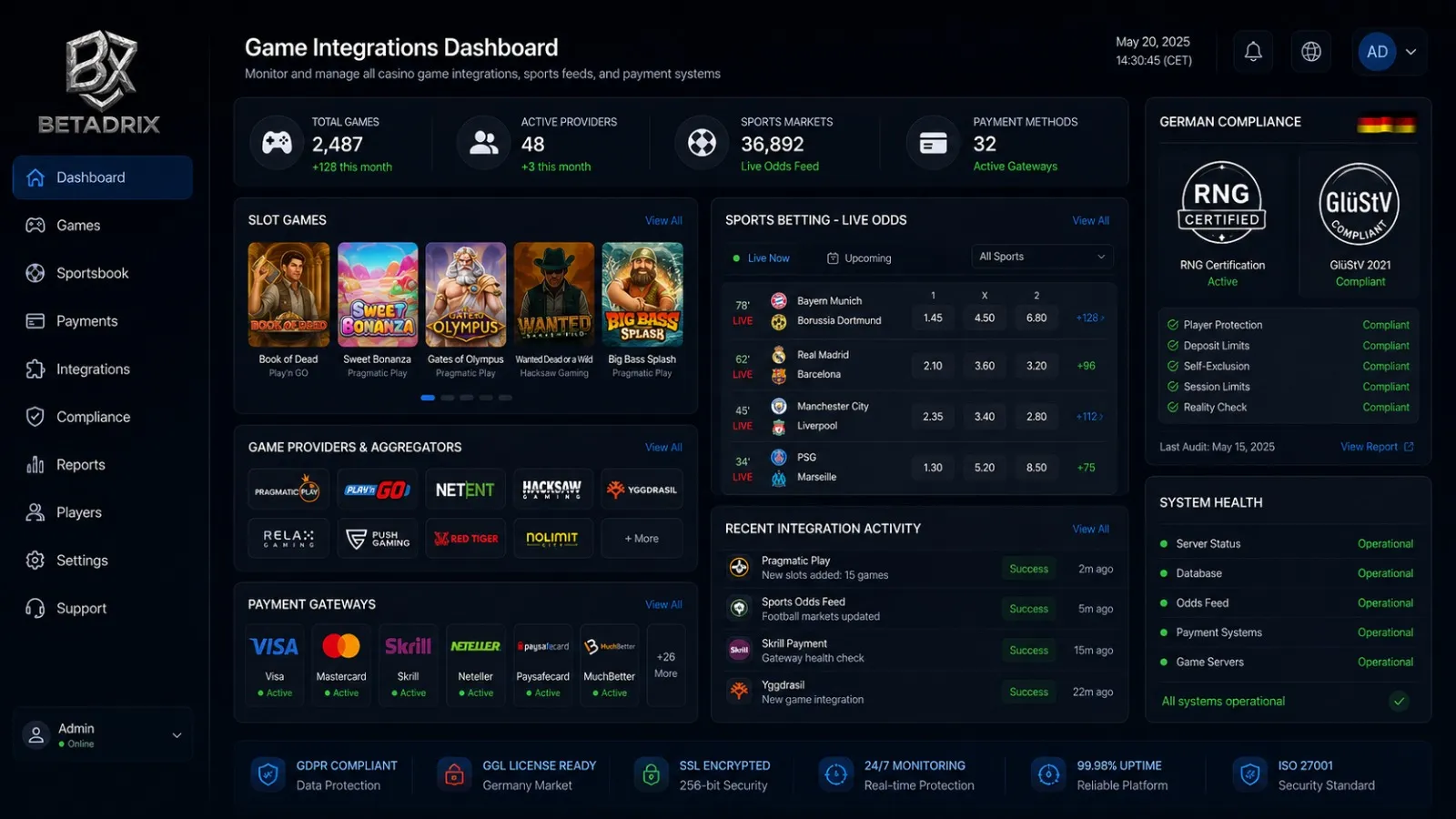View all payment gateways

click(663, 605)
